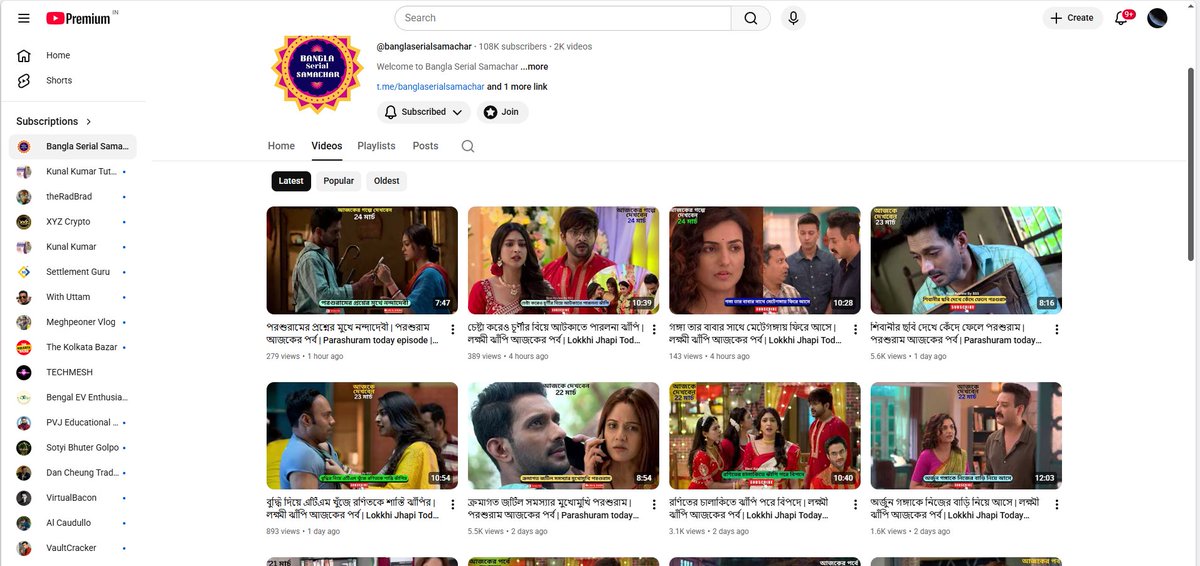Image resolution: width=1200 pixels, height=566 pixels.
Task: Play the 10:54 video thumbnail
Action: 362,435
